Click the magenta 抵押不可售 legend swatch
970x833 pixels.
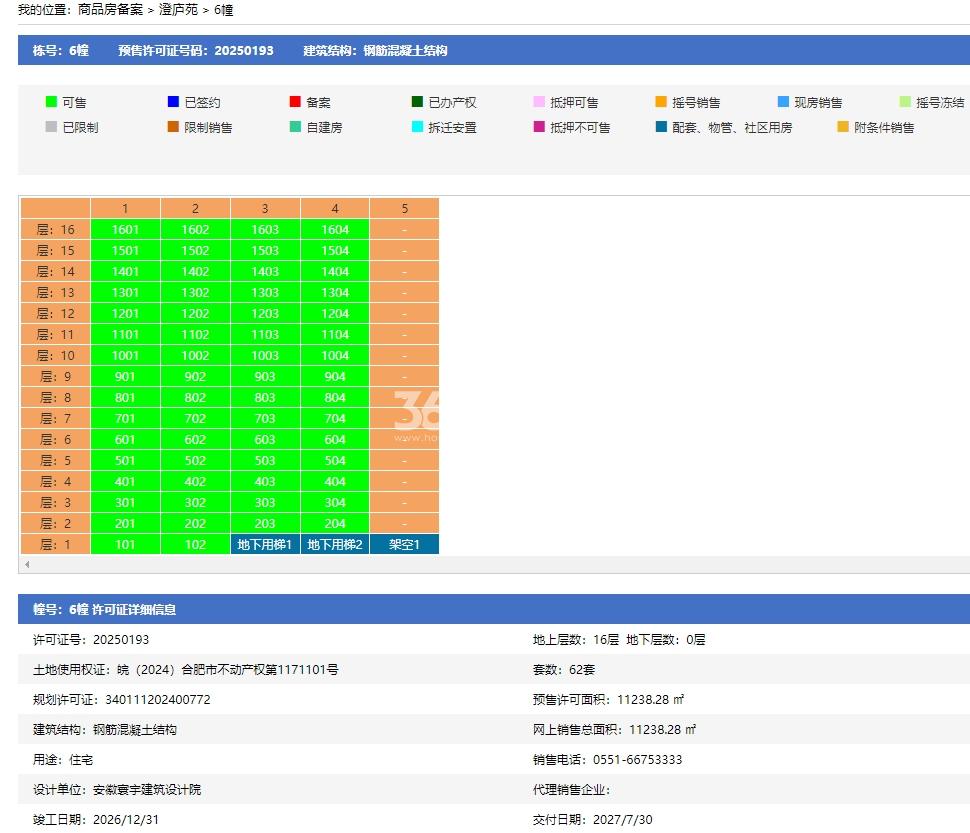(539, 126)
